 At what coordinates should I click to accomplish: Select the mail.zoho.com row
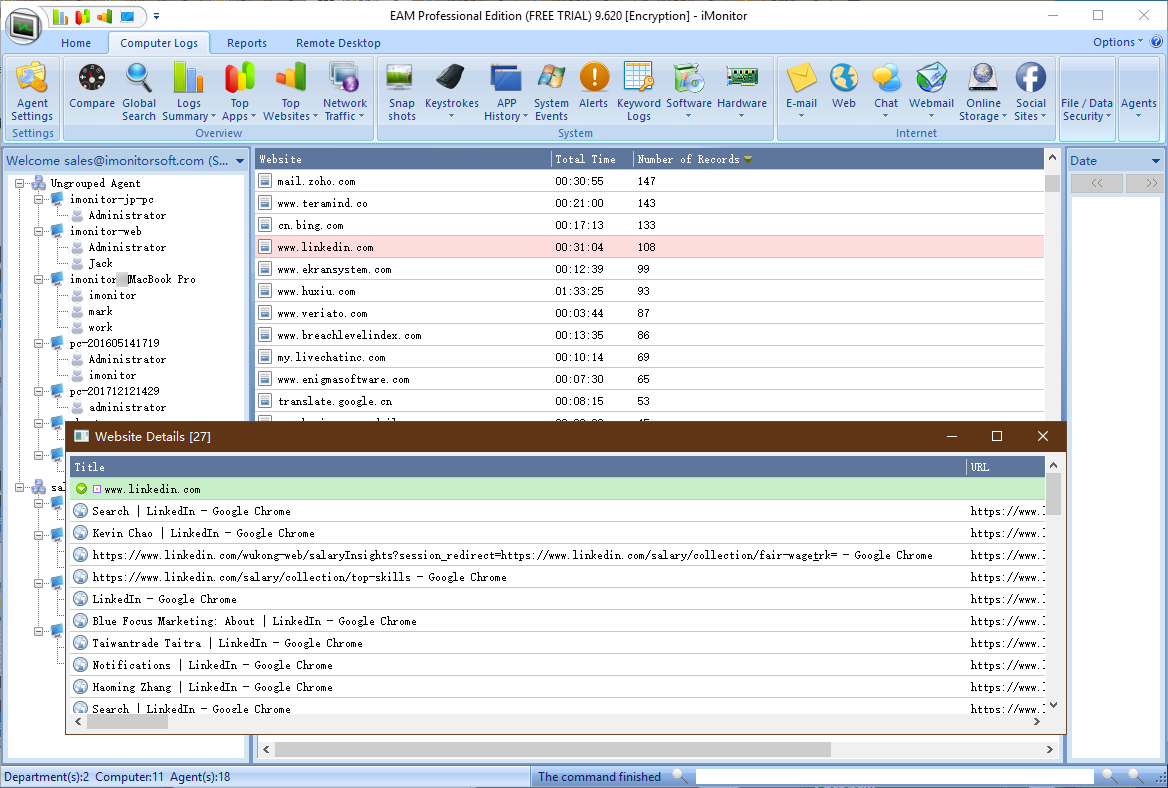click(x=650, y=181)
